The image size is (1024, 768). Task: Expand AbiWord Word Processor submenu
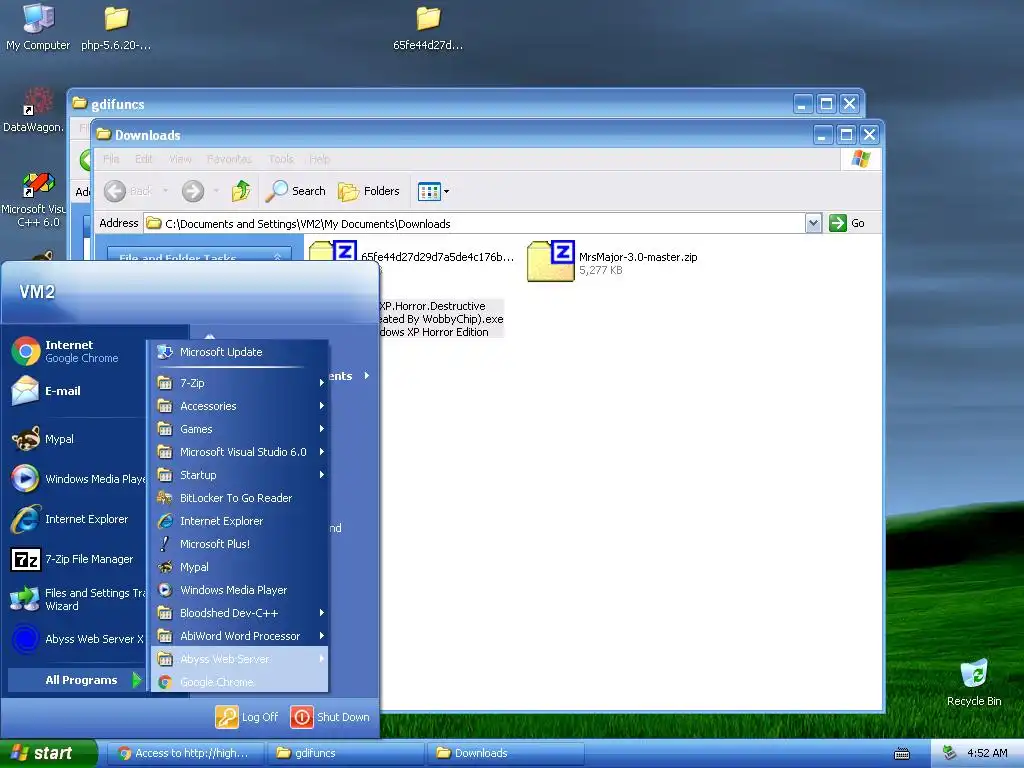(x=240, y=635)
